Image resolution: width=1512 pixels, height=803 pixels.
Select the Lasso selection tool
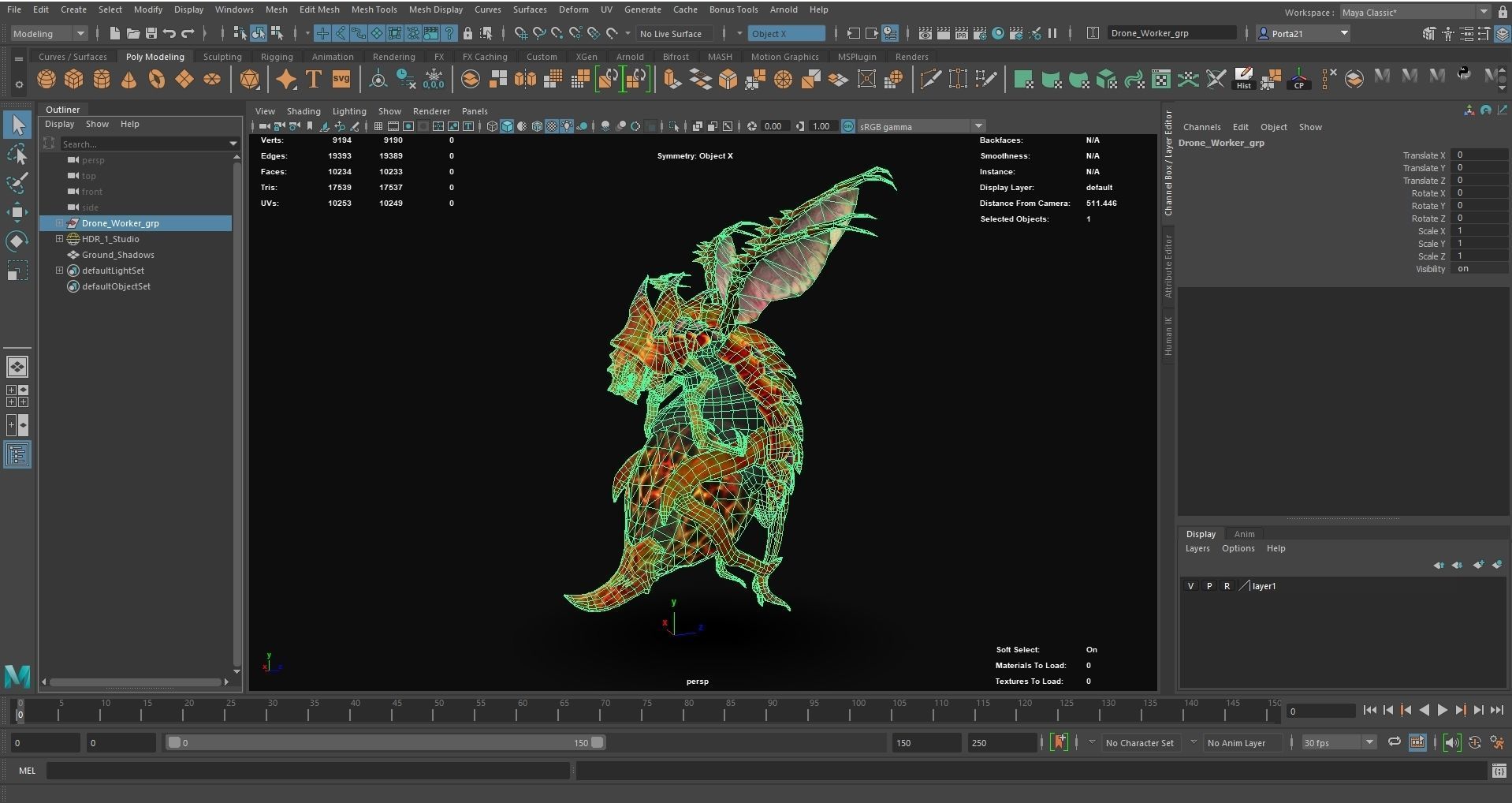[x=17, y=154]
